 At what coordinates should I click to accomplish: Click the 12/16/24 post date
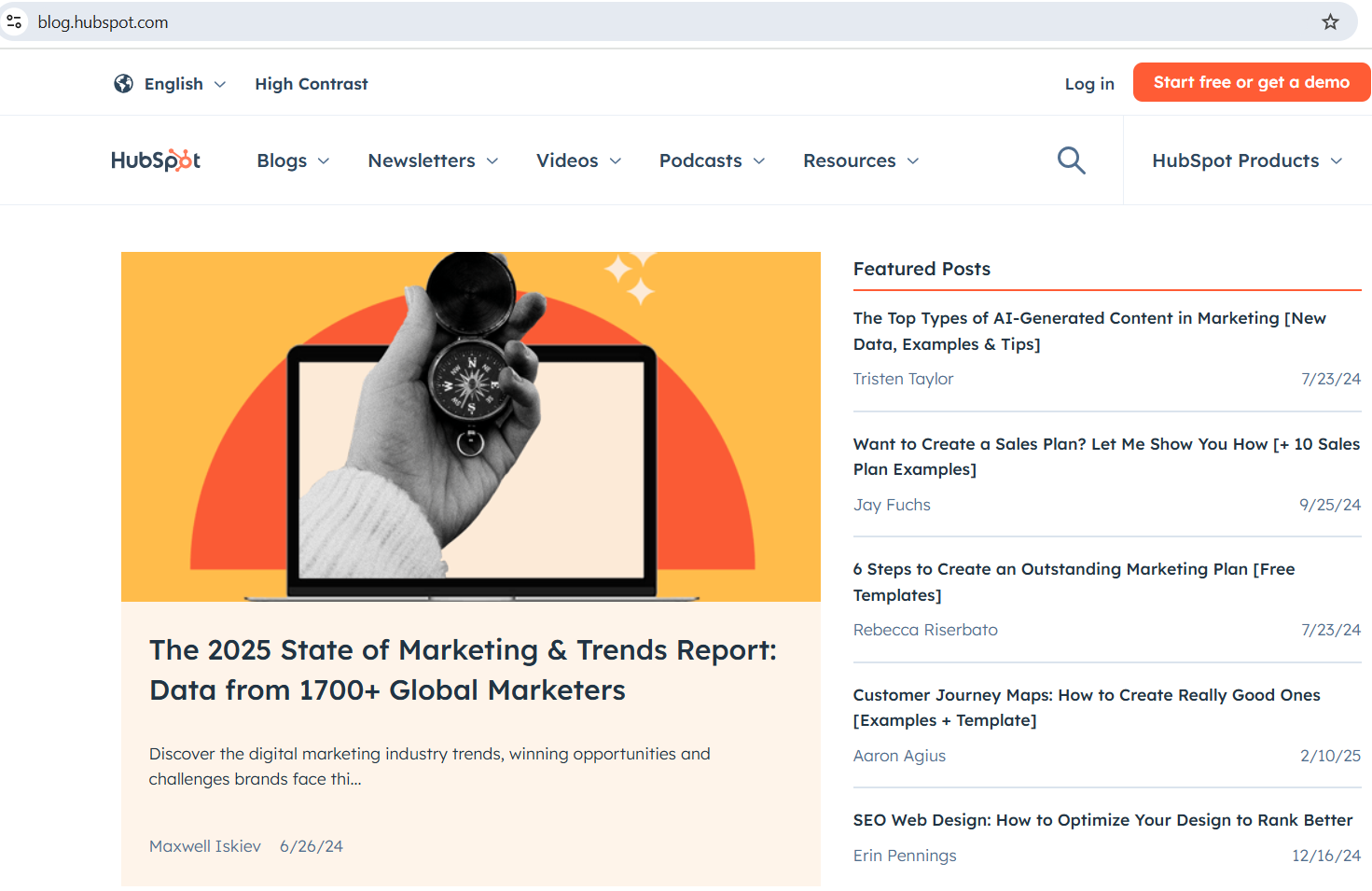point(1326,856)
